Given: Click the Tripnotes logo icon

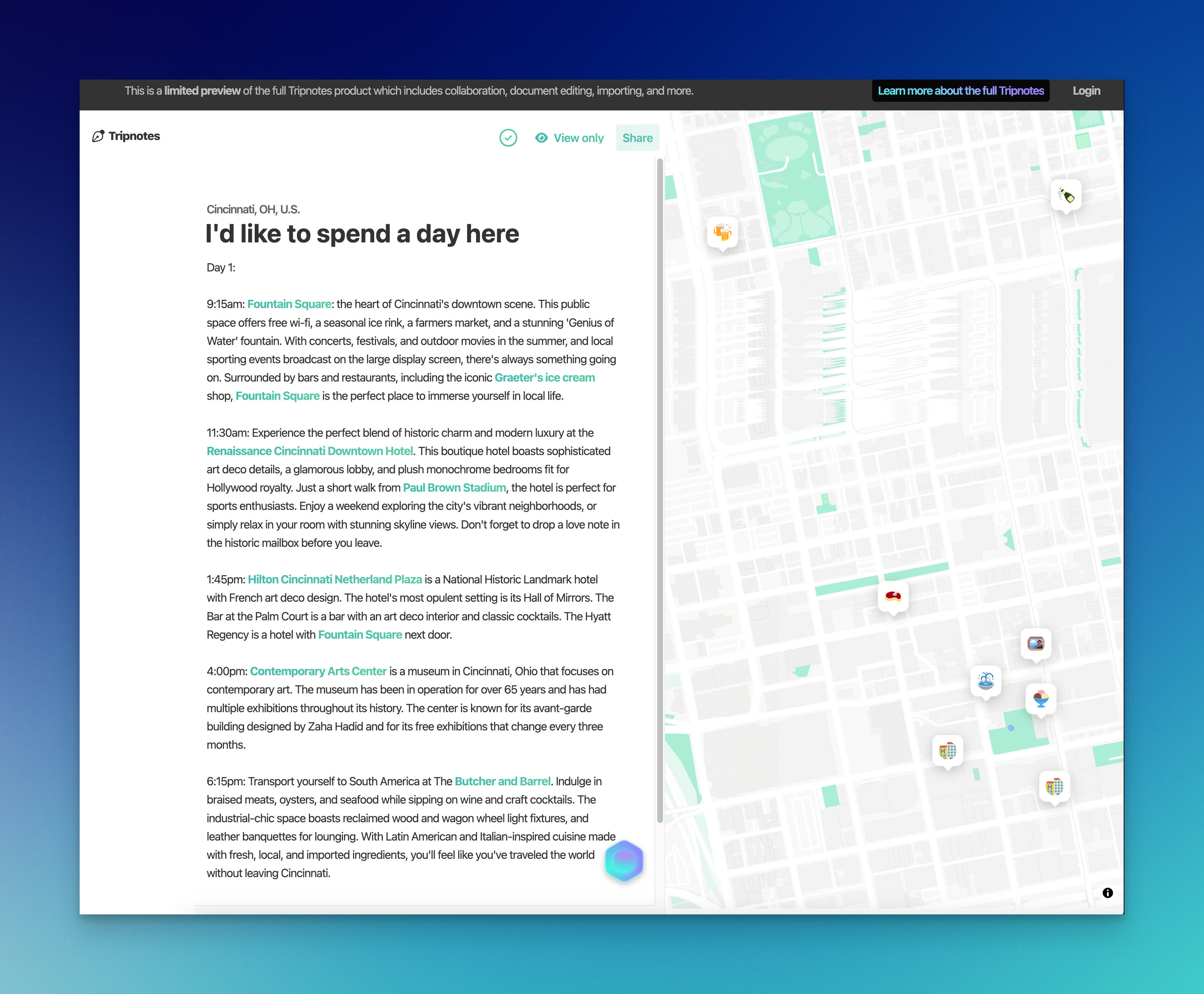Looking at the screenshot, I should click(98, 136).
